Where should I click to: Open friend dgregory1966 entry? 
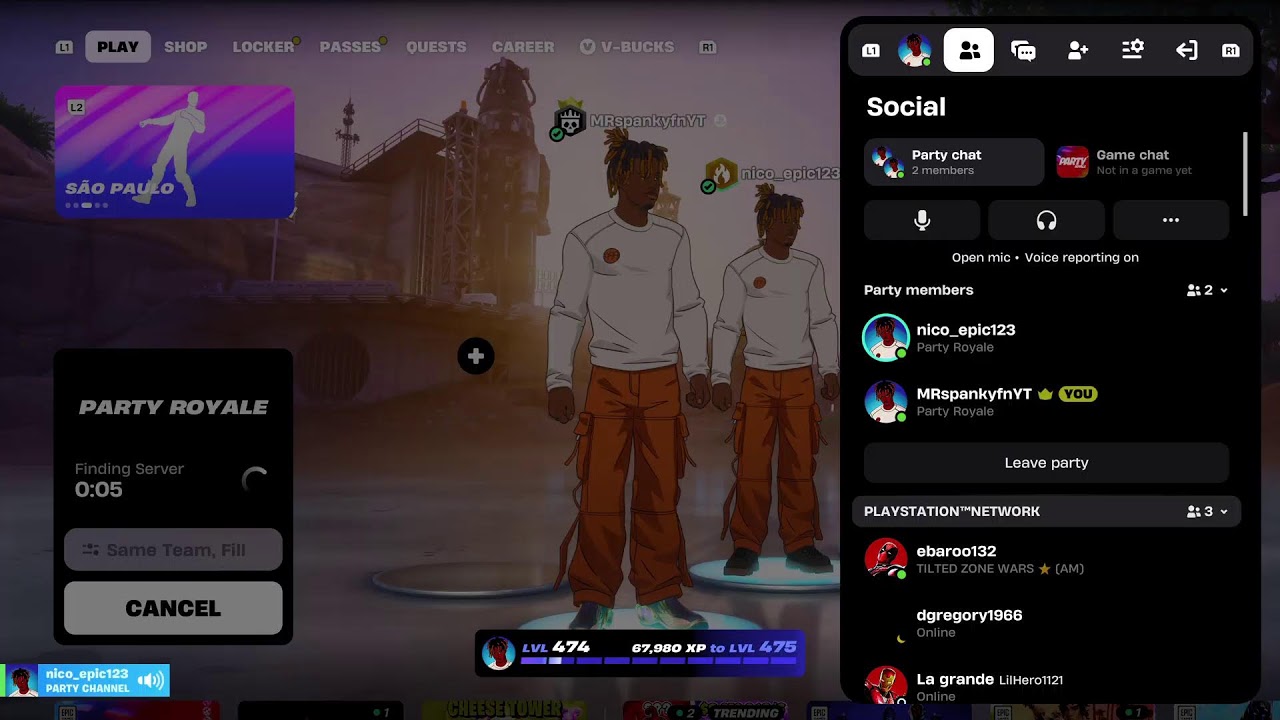click(x=1046, y=623)
